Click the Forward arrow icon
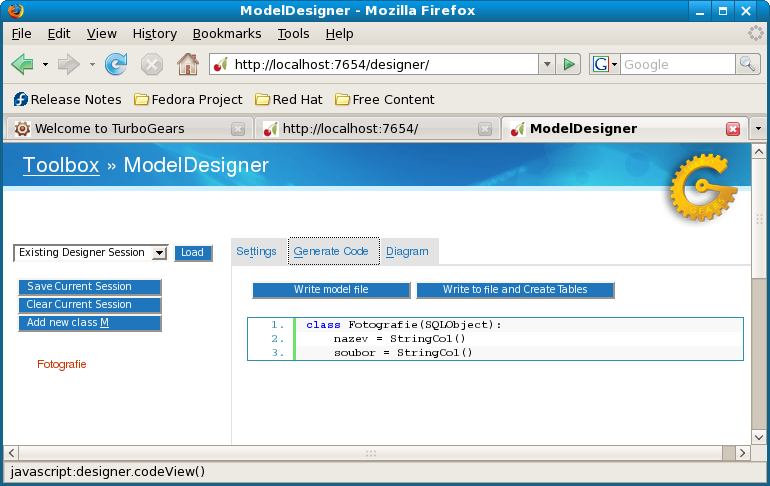This screenshot has height=486, width=770. (x=69, y=64)
